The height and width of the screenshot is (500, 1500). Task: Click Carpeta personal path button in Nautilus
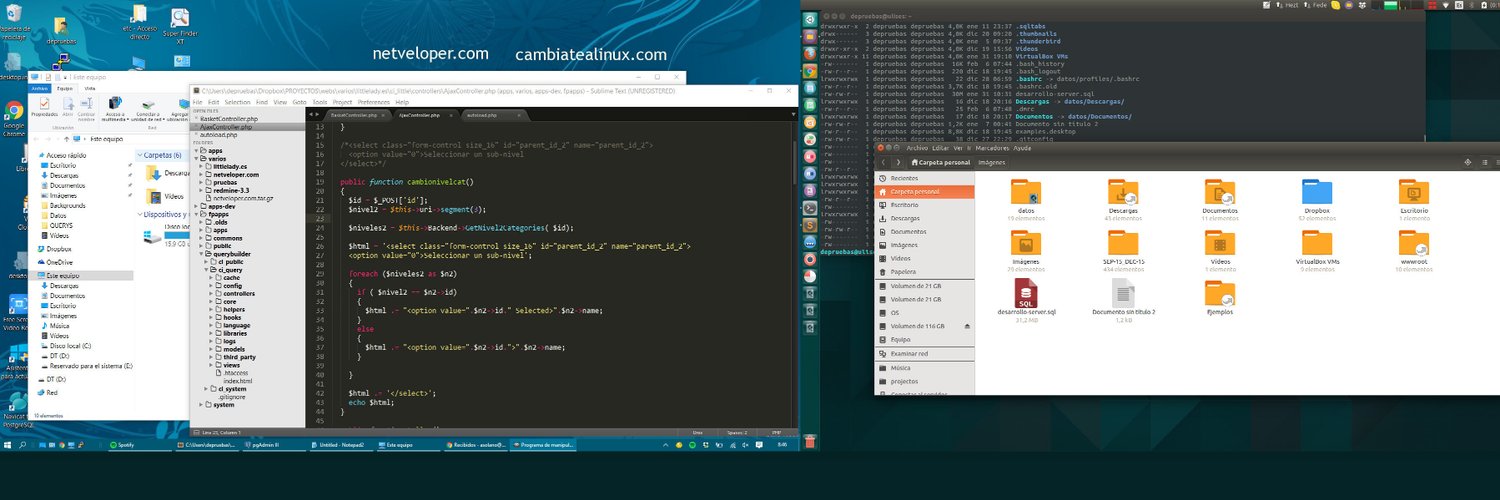(x=941, y=162)
